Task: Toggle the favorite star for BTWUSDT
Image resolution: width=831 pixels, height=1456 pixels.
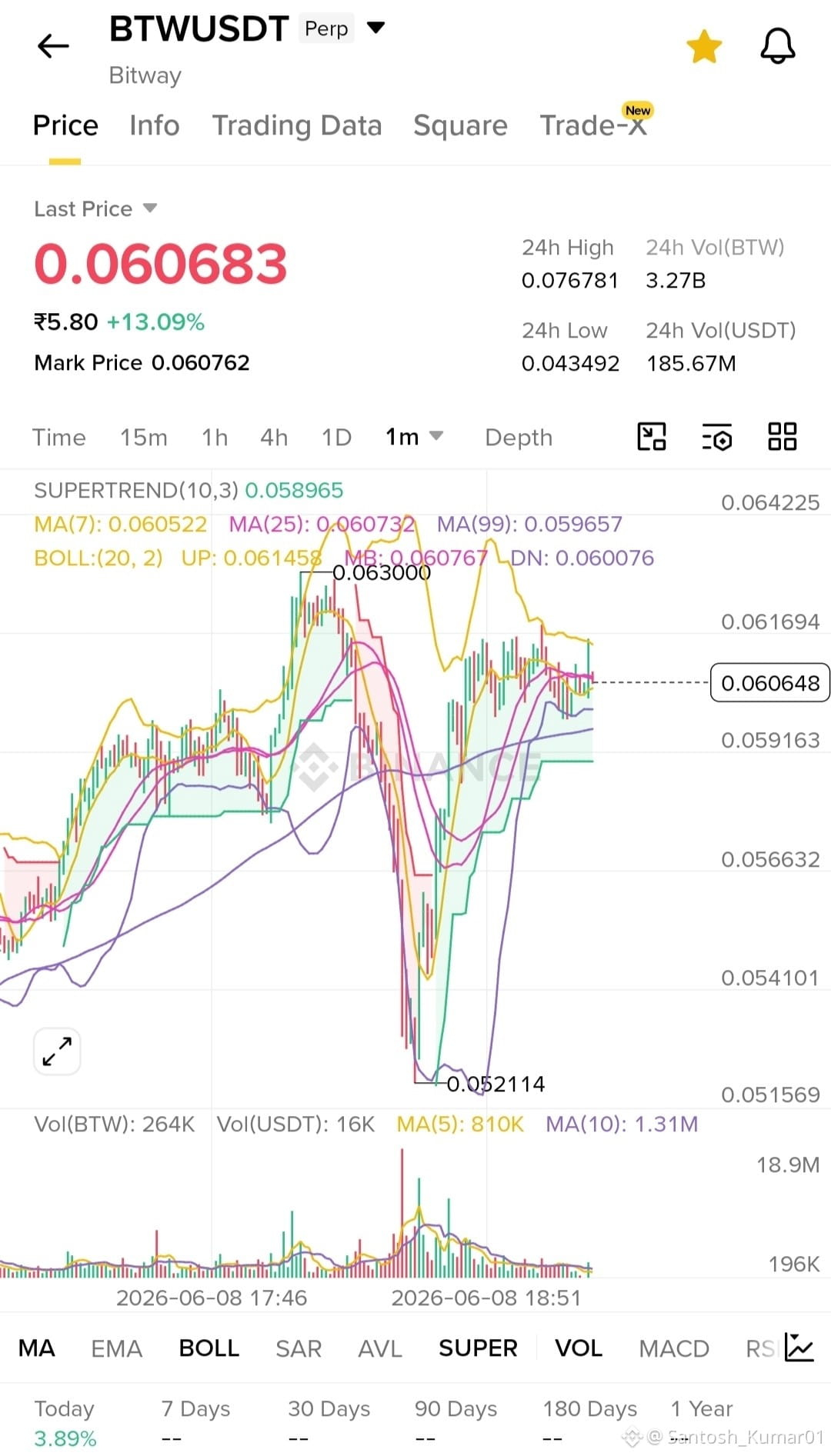Action: click(x=704, y=46)
